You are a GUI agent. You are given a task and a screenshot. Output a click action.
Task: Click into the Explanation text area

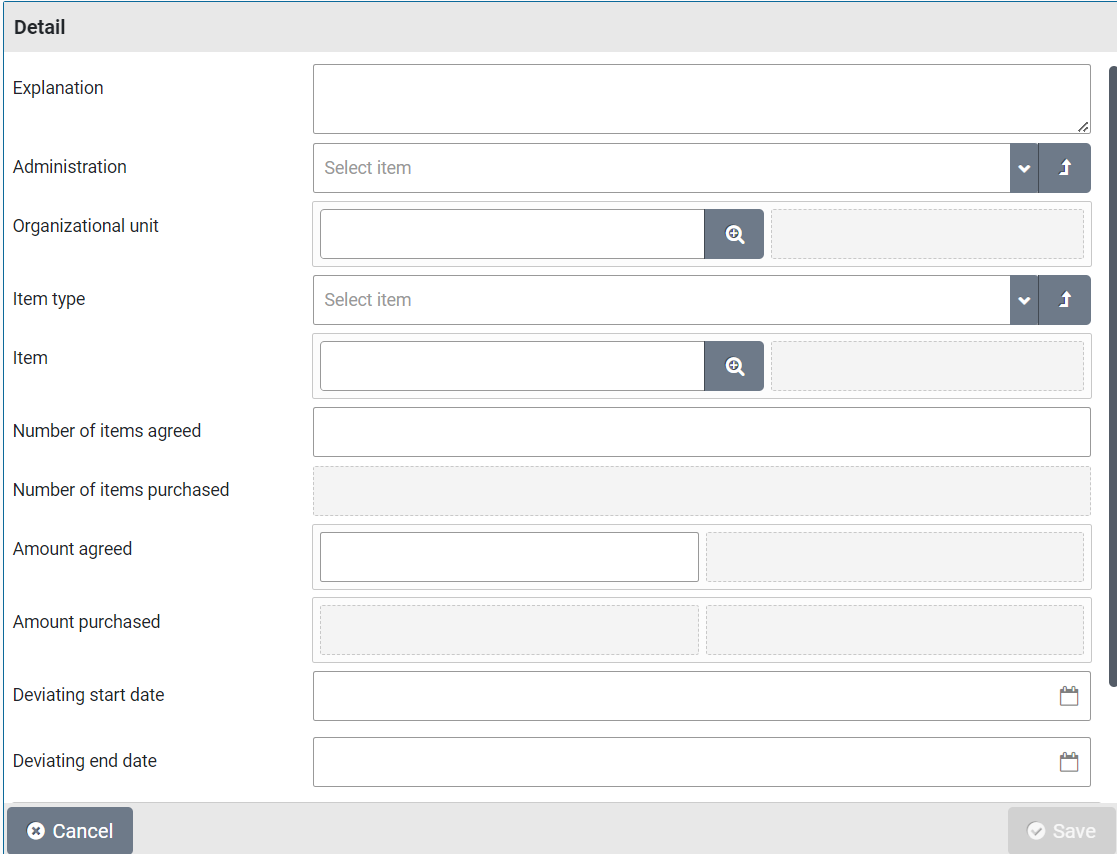pos(700,99)
